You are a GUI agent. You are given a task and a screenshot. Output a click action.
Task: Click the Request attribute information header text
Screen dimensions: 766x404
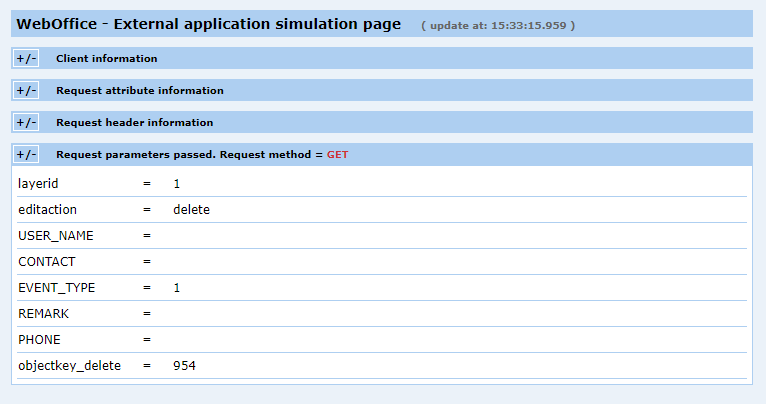[x=139, y=91]
